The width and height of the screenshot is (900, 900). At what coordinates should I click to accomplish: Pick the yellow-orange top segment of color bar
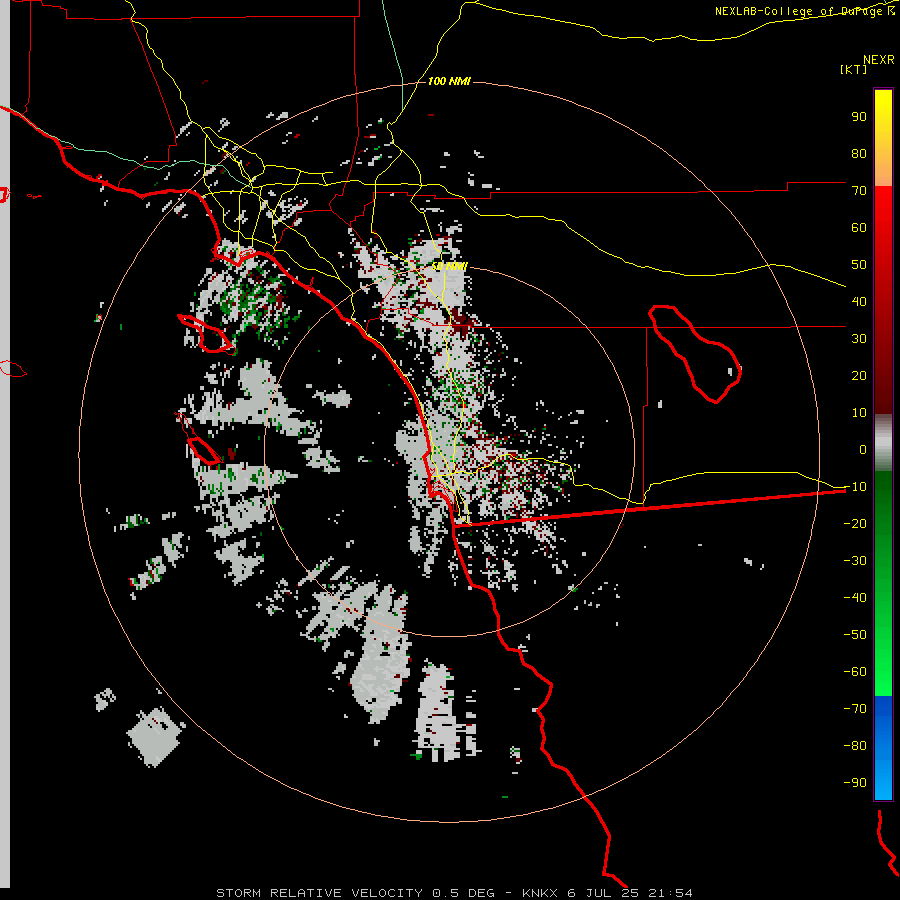(x=883, y=138)
